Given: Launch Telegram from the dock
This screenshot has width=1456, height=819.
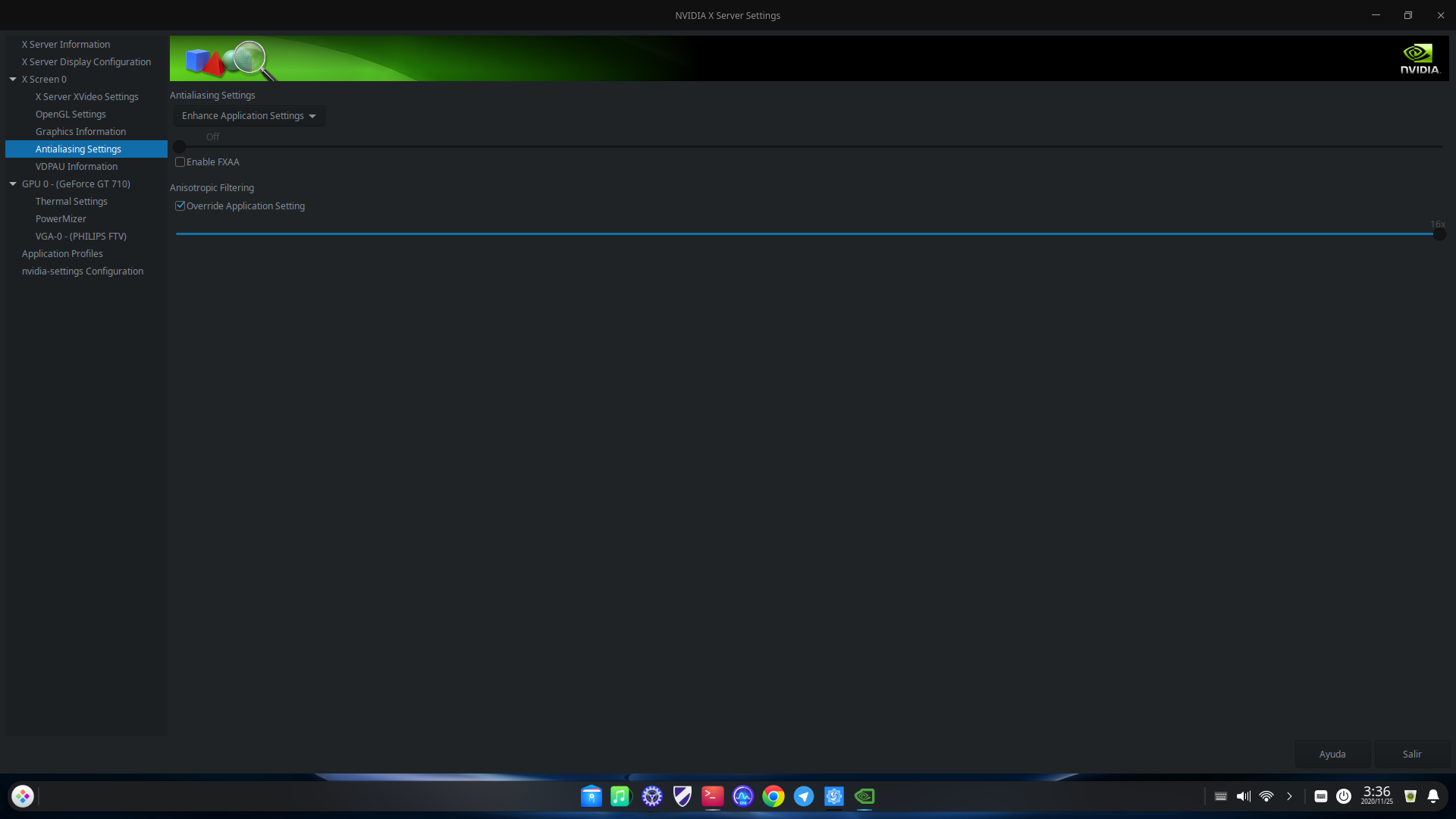Looking at the screenshot, I should click(803, 796).
